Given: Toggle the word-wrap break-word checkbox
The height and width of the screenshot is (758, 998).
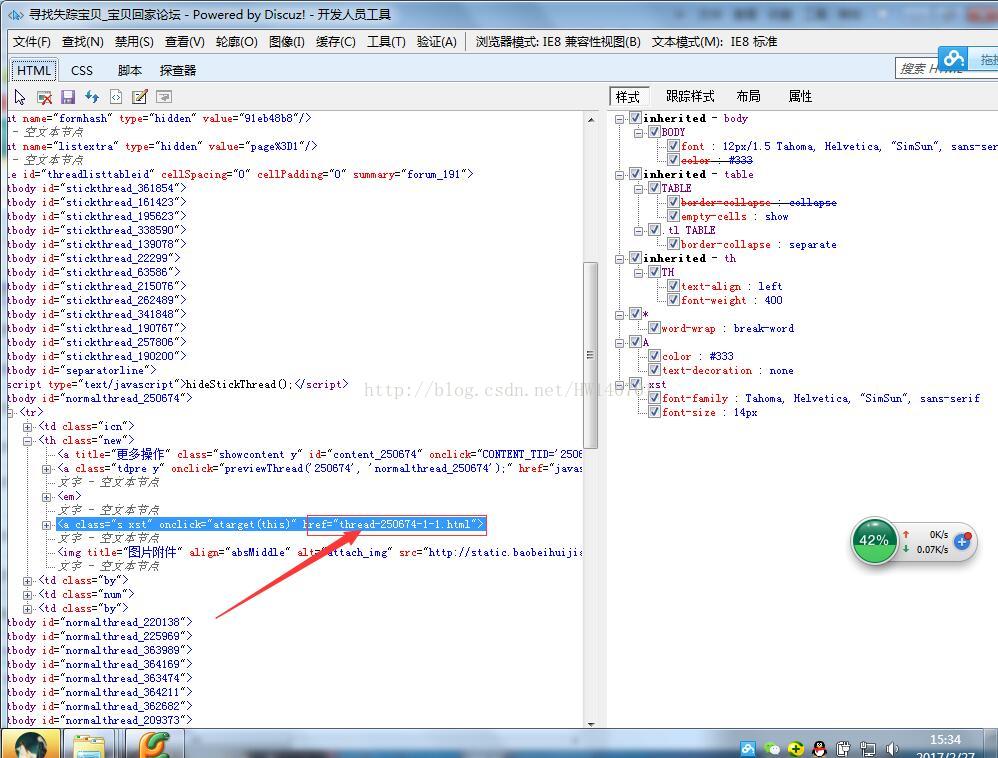Looking at the screenshot, I should click(x=654, y=328).
